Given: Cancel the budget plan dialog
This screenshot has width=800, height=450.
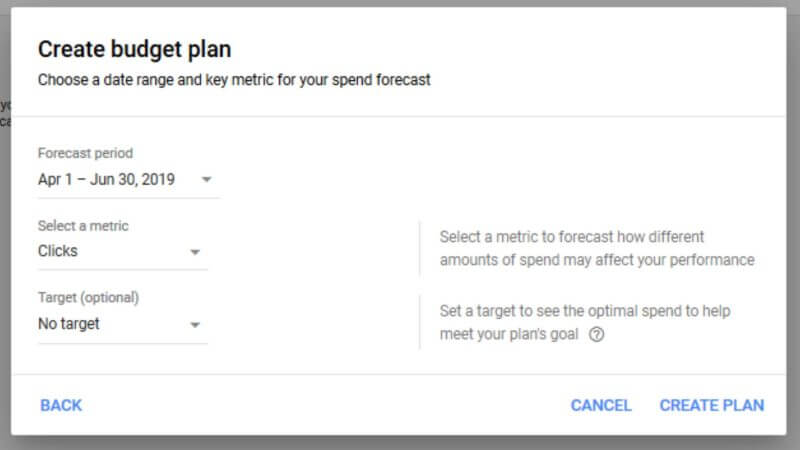Looking at the screenshot, I should [601, 405].
